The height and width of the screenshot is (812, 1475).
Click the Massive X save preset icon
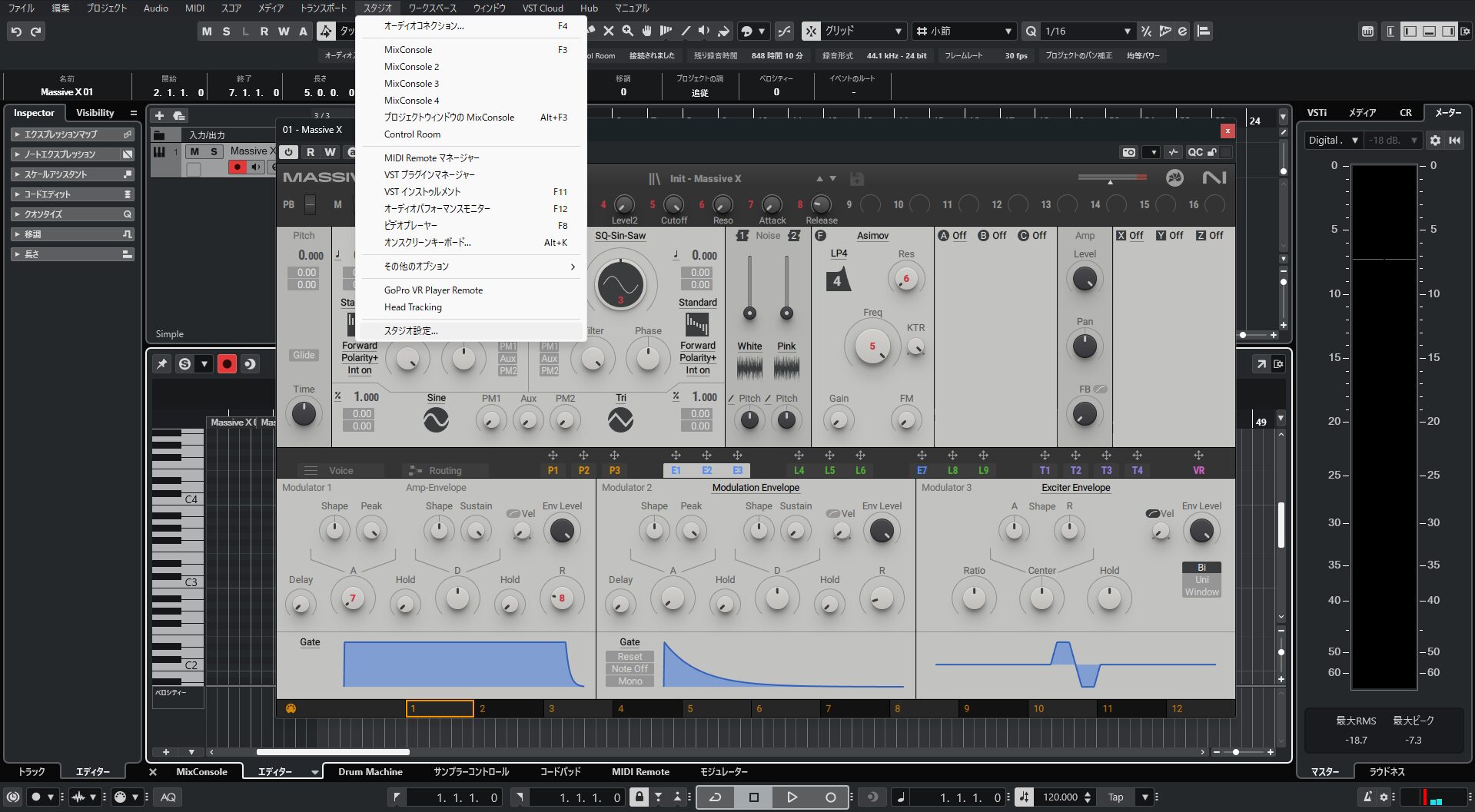click(857, 179)
